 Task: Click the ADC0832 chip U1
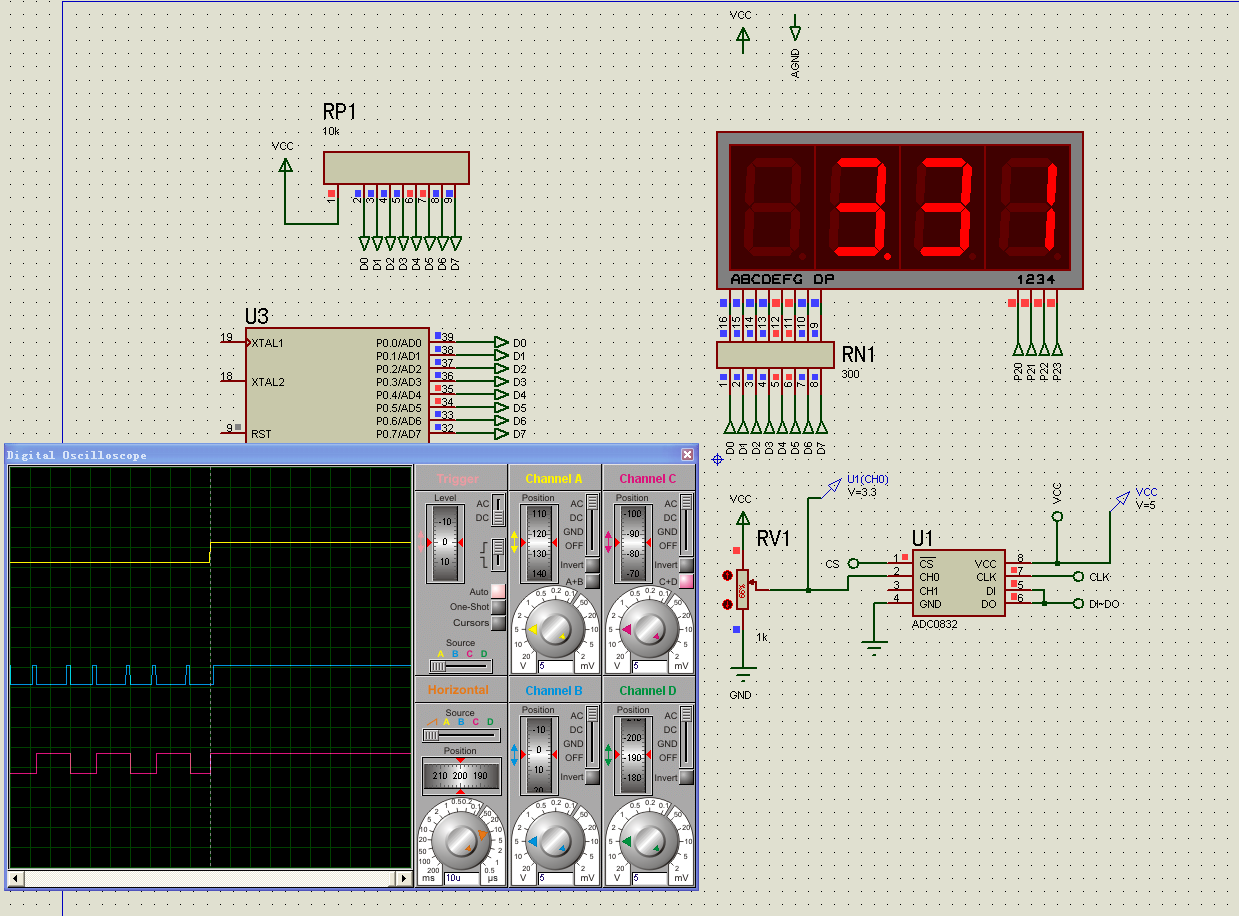(958, 584)
